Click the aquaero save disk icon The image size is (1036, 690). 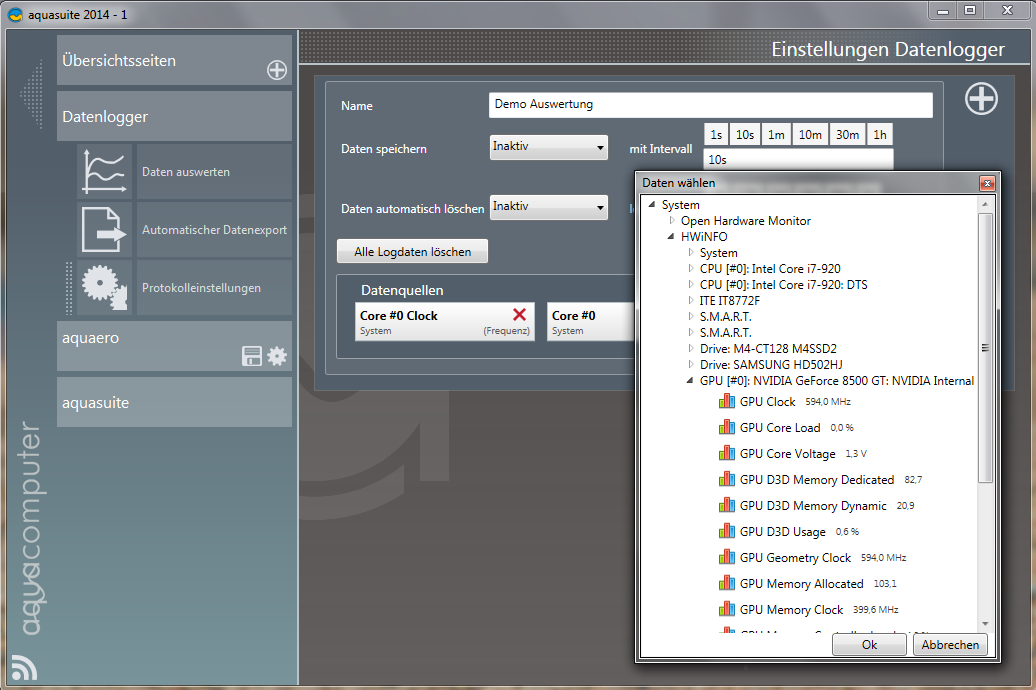252,356
